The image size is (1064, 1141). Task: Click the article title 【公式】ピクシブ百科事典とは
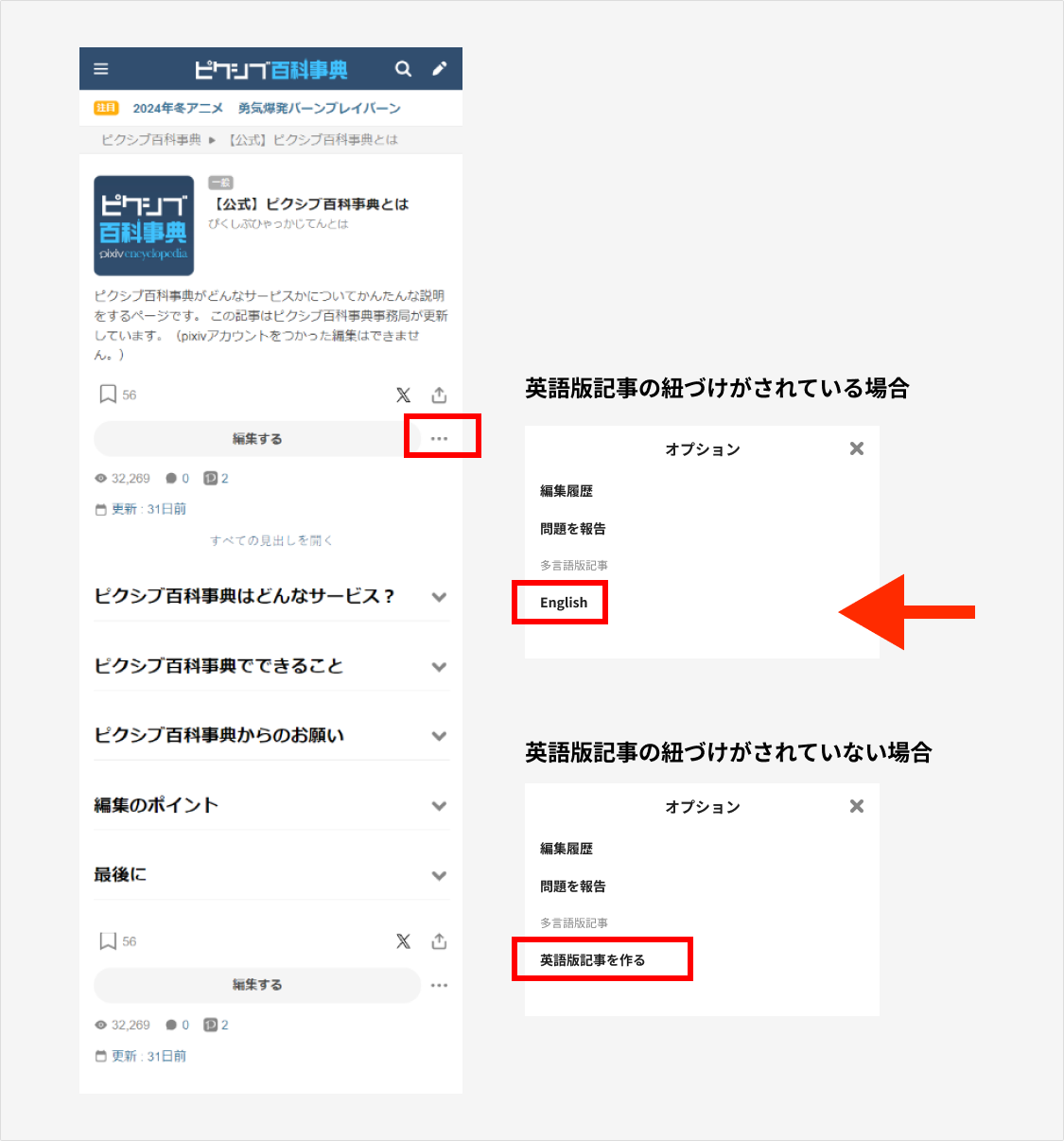[309, 204]
